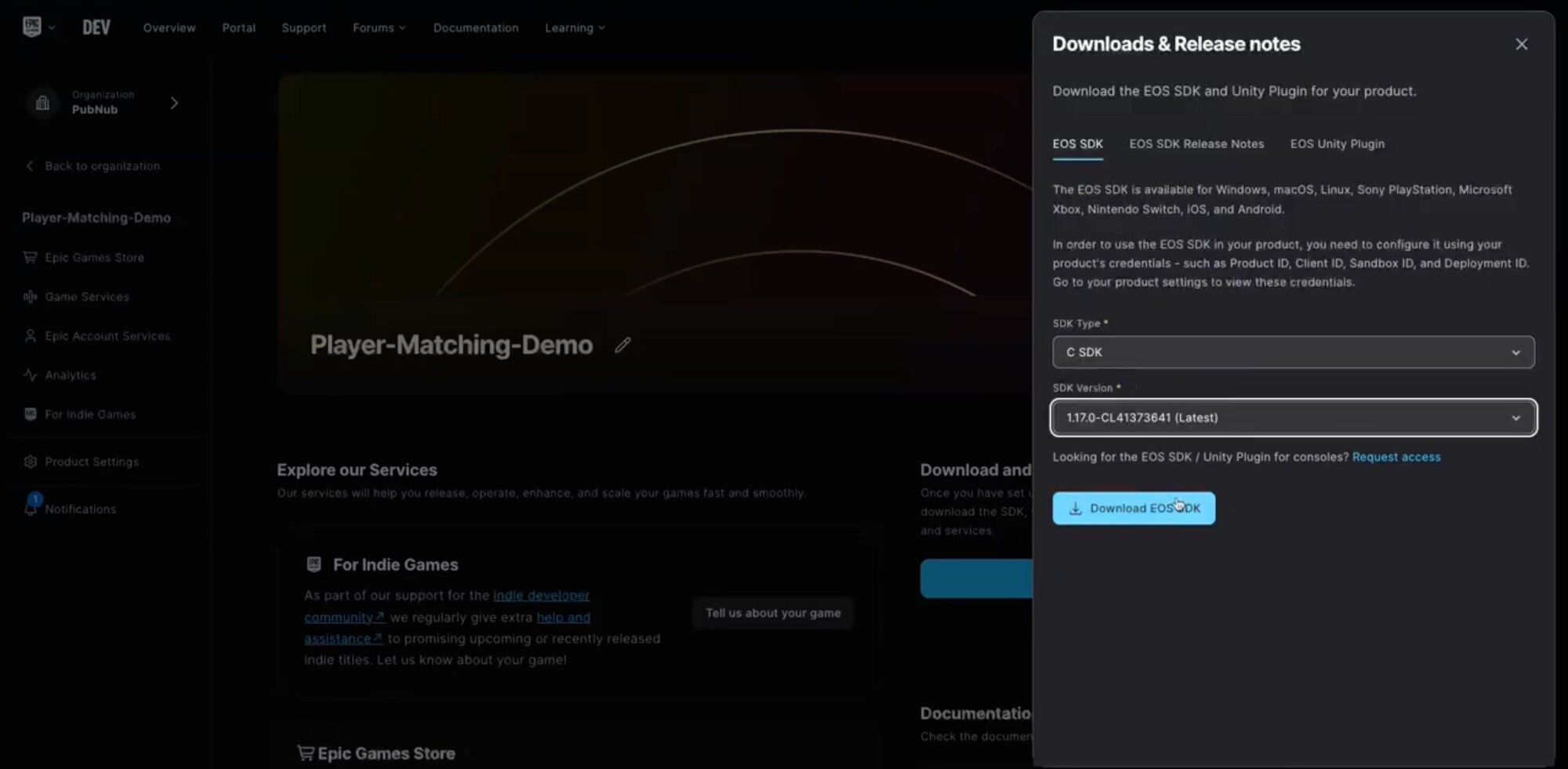1568x769 pixels.
Task: Click the Game Services sidebar icon
Action: tap(31, 296)
